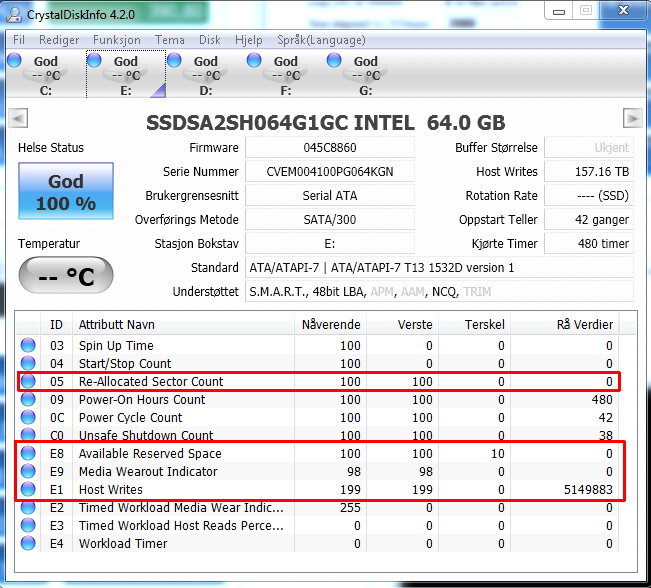Select the D: drive tab
Screen dimensions: 651x588
pyautogui.click(x=206, y=74)
